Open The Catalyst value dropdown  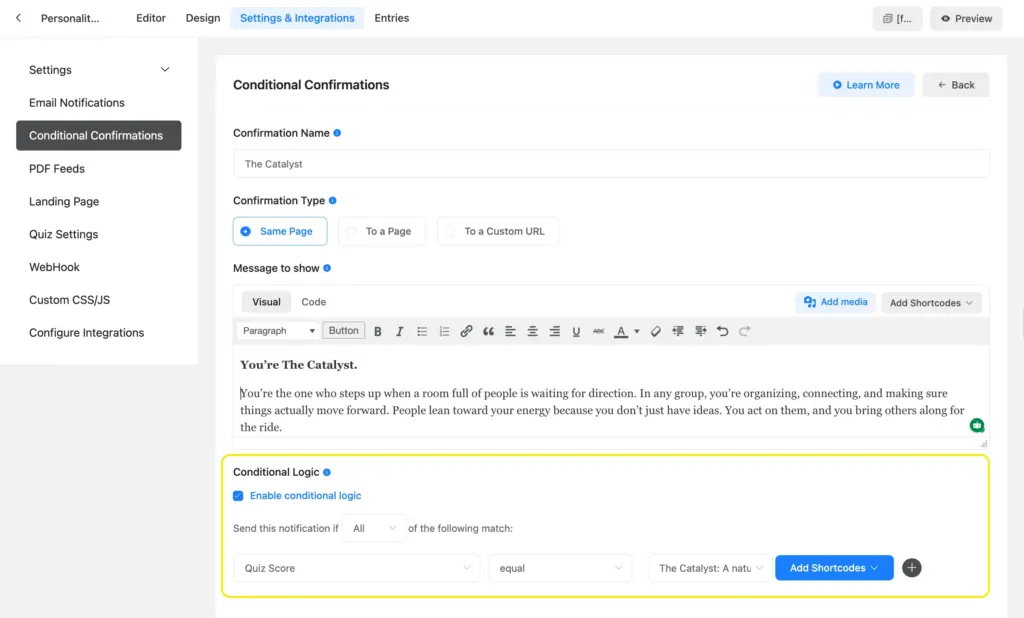pyautogui.click(x=710, y=568)
